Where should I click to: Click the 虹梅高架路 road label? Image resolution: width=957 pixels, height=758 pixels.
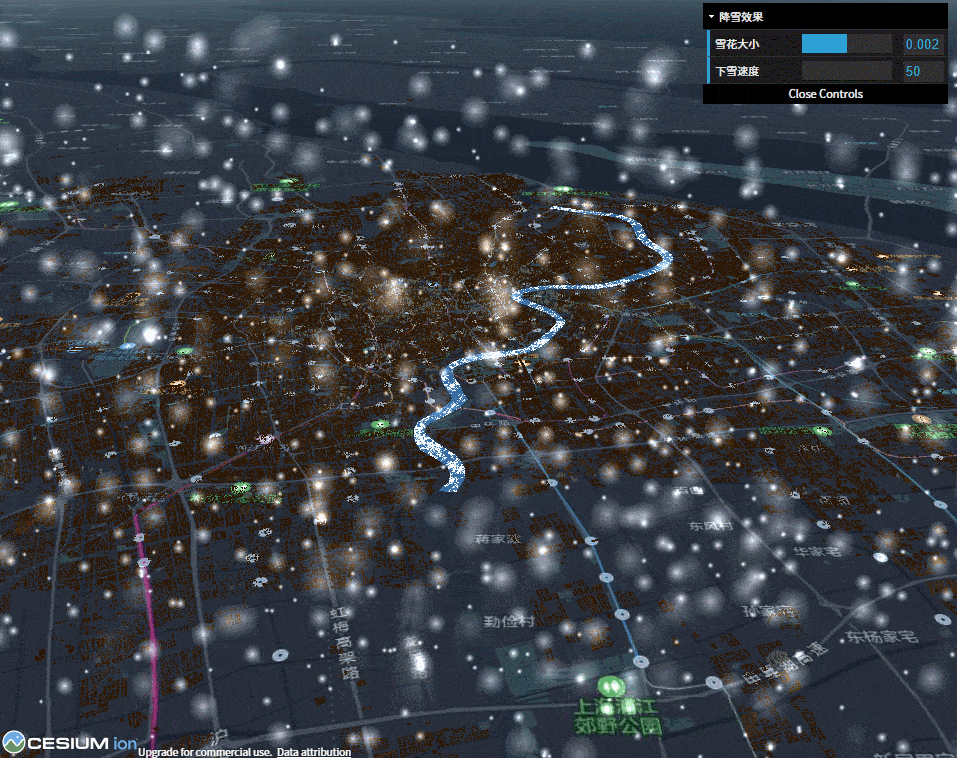344,643
